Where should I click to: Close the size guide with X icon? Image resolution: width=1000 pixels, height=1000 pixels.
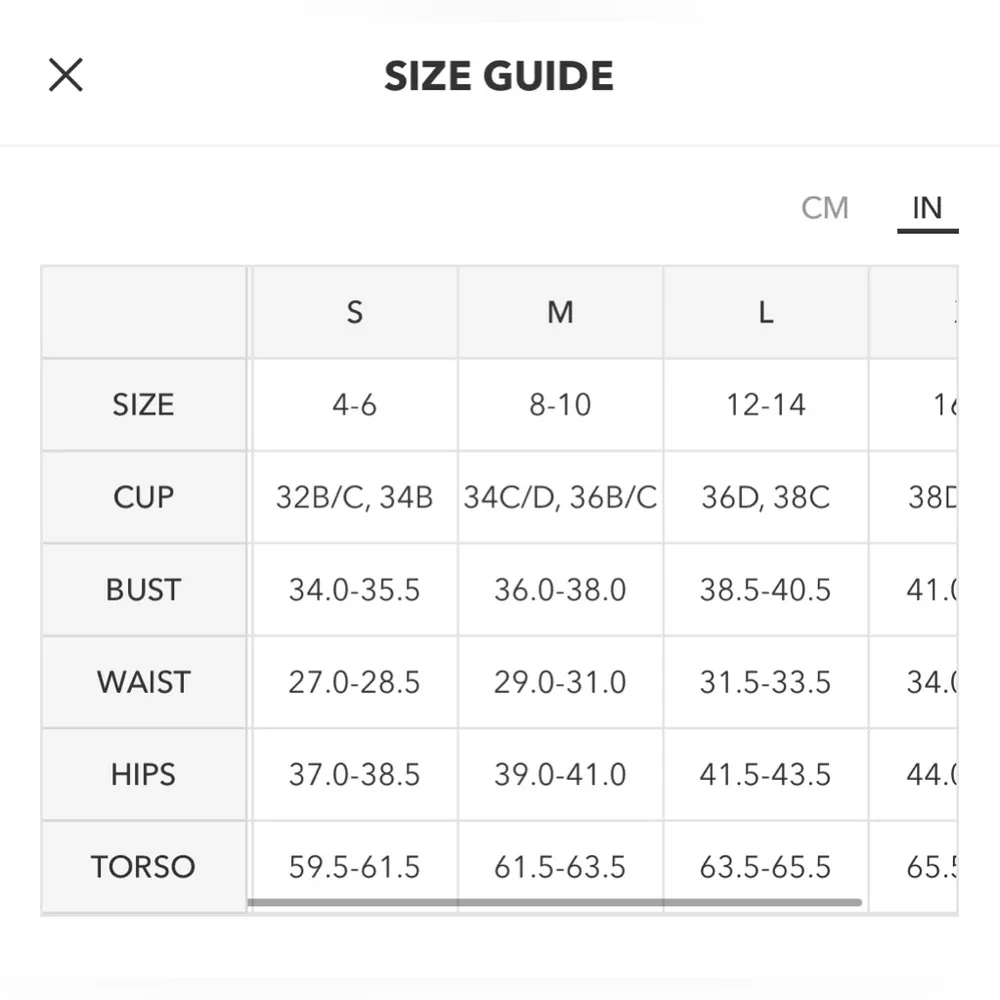click(x=66, y=75)
